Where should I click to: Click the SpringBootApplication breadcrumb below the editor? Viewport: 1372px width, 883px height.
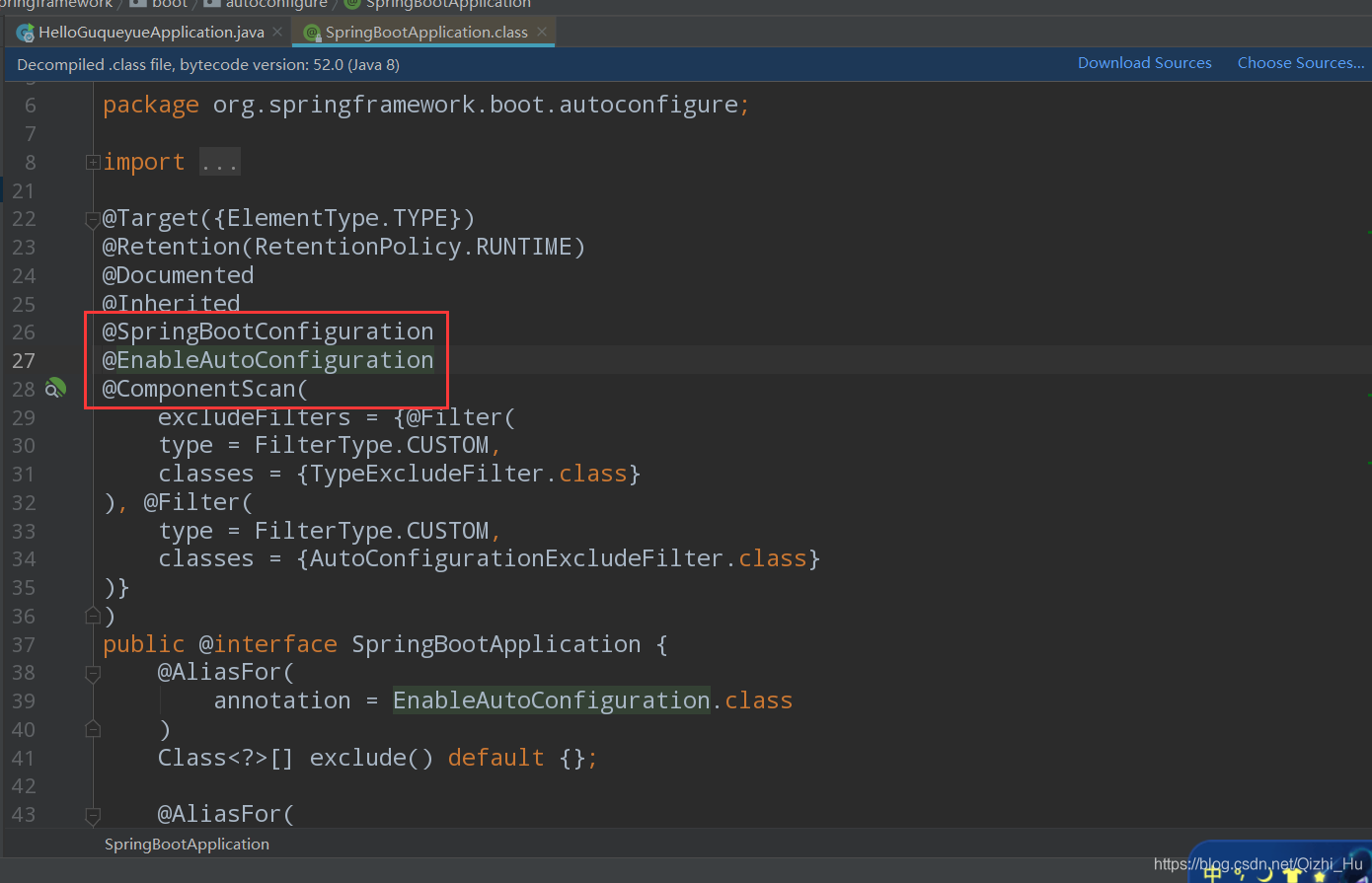(x=187, y=845)
